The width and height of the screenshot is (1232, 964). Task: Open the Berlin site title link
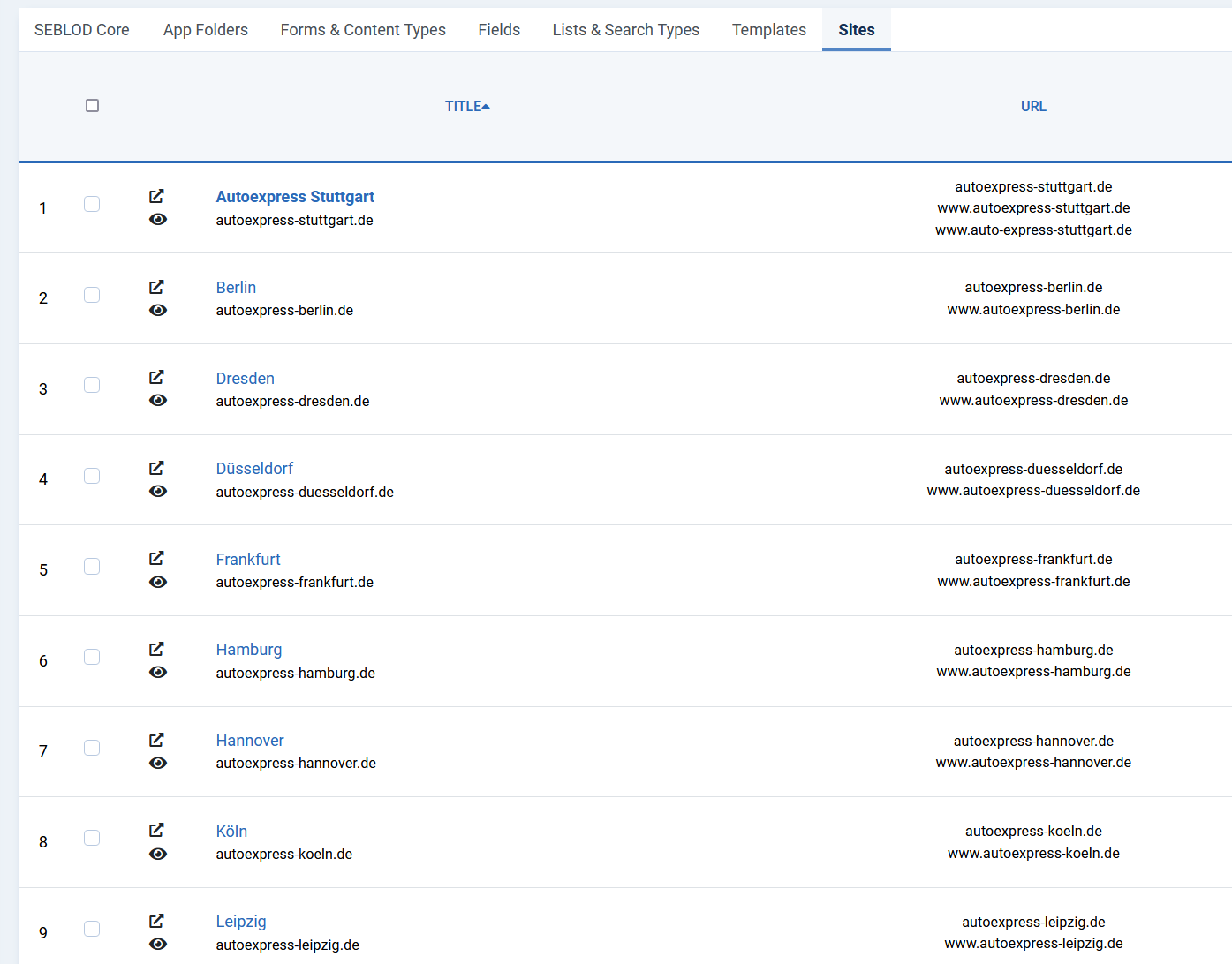pyautogui.click(x=236, y=287)
